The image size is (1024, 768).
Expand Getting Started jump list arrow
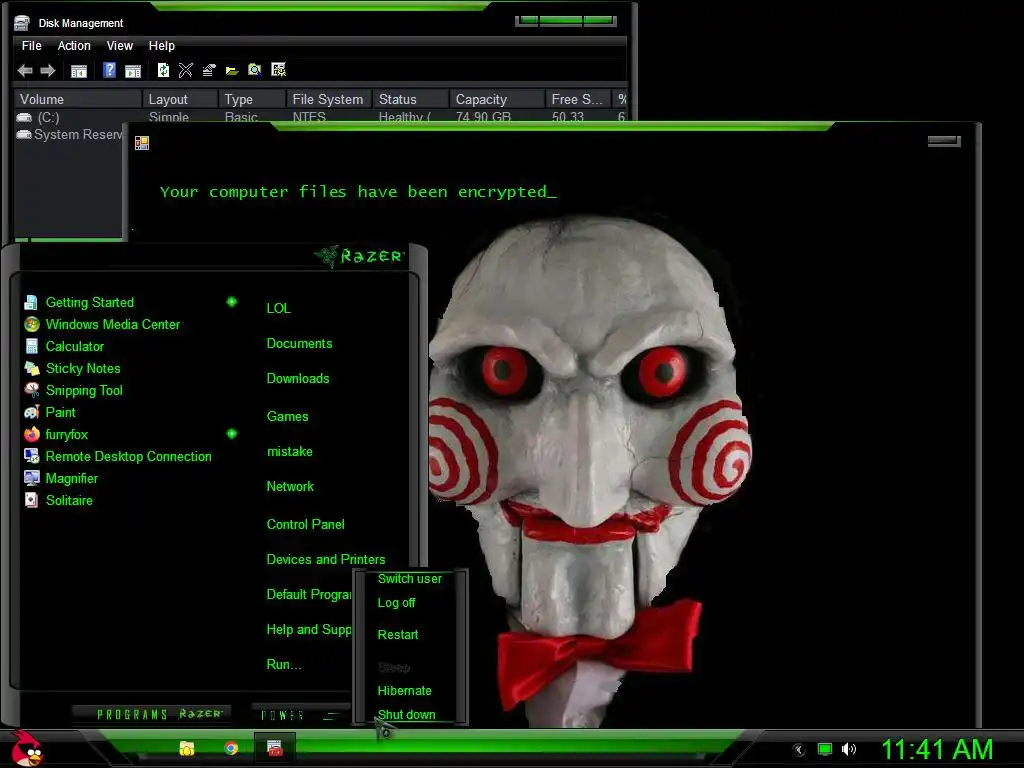coord(232,302)
